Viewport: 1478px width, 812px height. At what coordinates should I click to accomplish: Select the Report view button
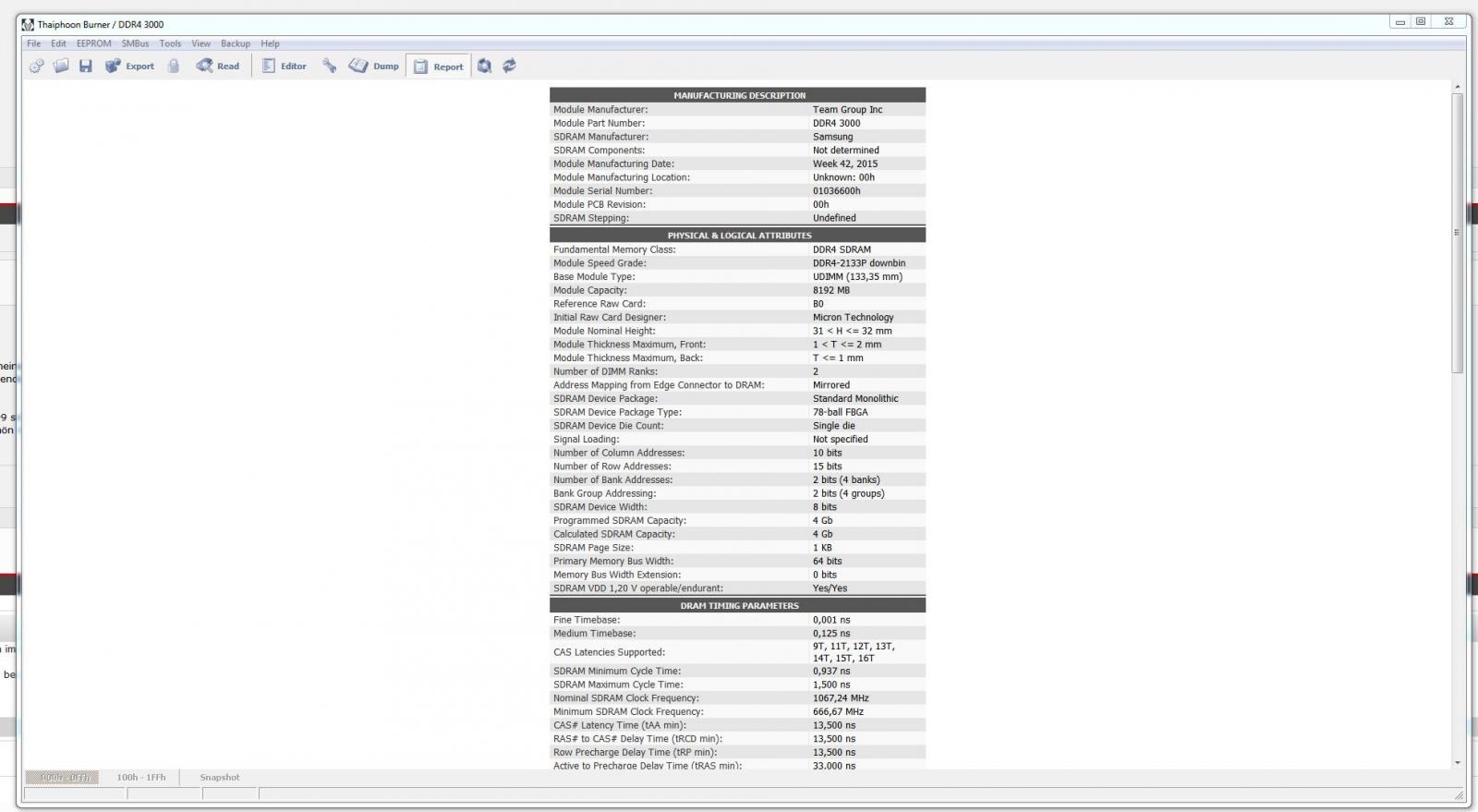pos(439,66)
